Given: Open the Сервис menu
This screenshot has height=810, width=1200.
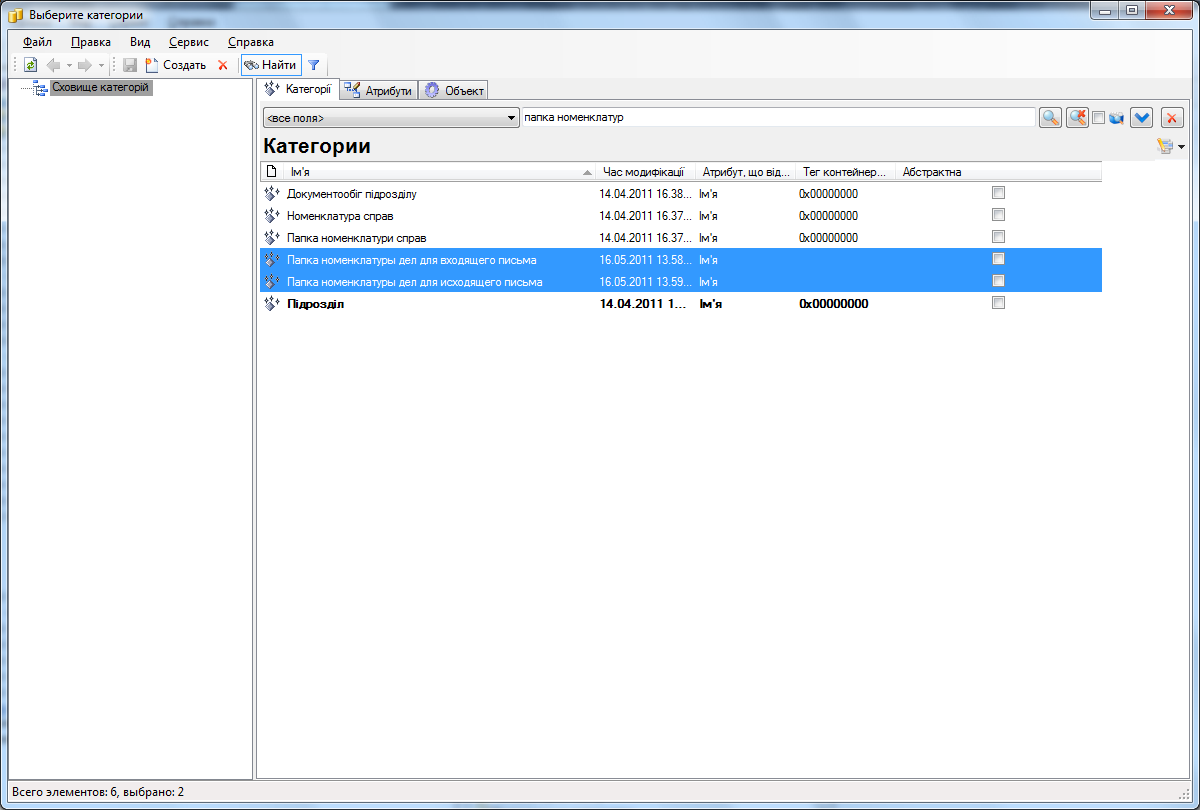Looking at the screenshot, I should [x=189, y=42].
